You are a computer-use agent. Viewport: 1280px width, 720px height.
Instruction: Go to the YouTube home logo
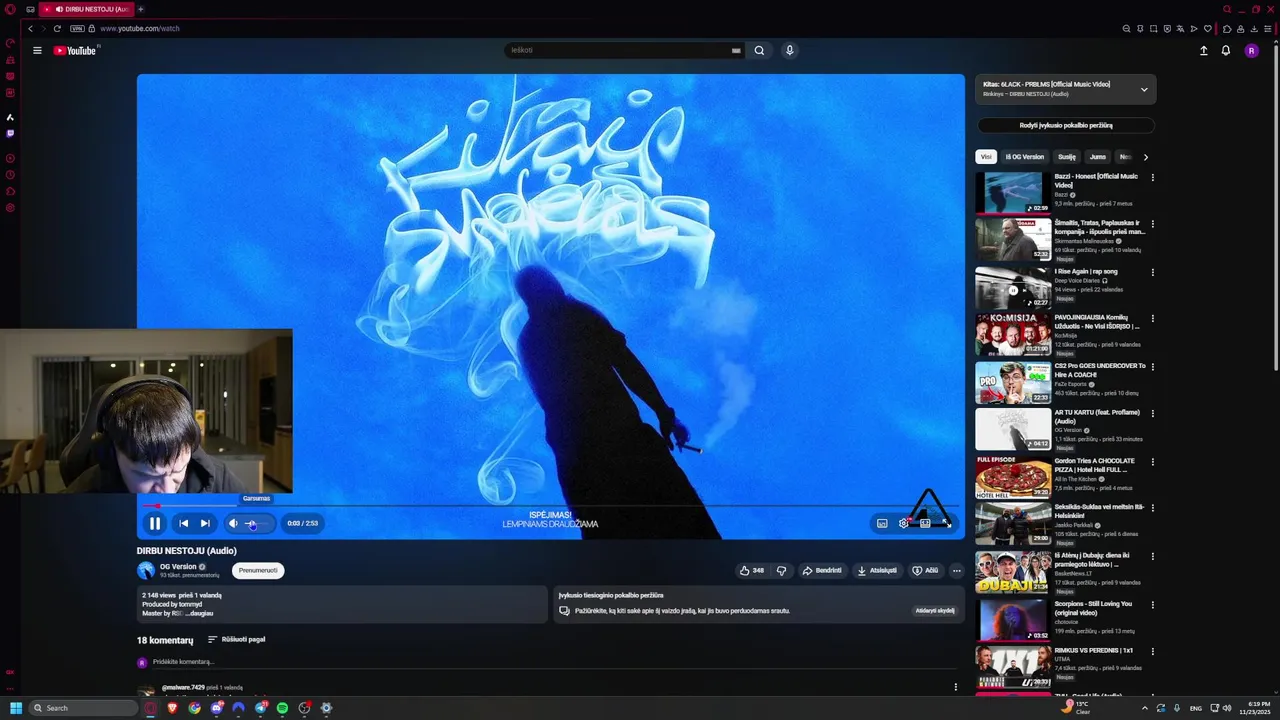click(x=76, y=50)
